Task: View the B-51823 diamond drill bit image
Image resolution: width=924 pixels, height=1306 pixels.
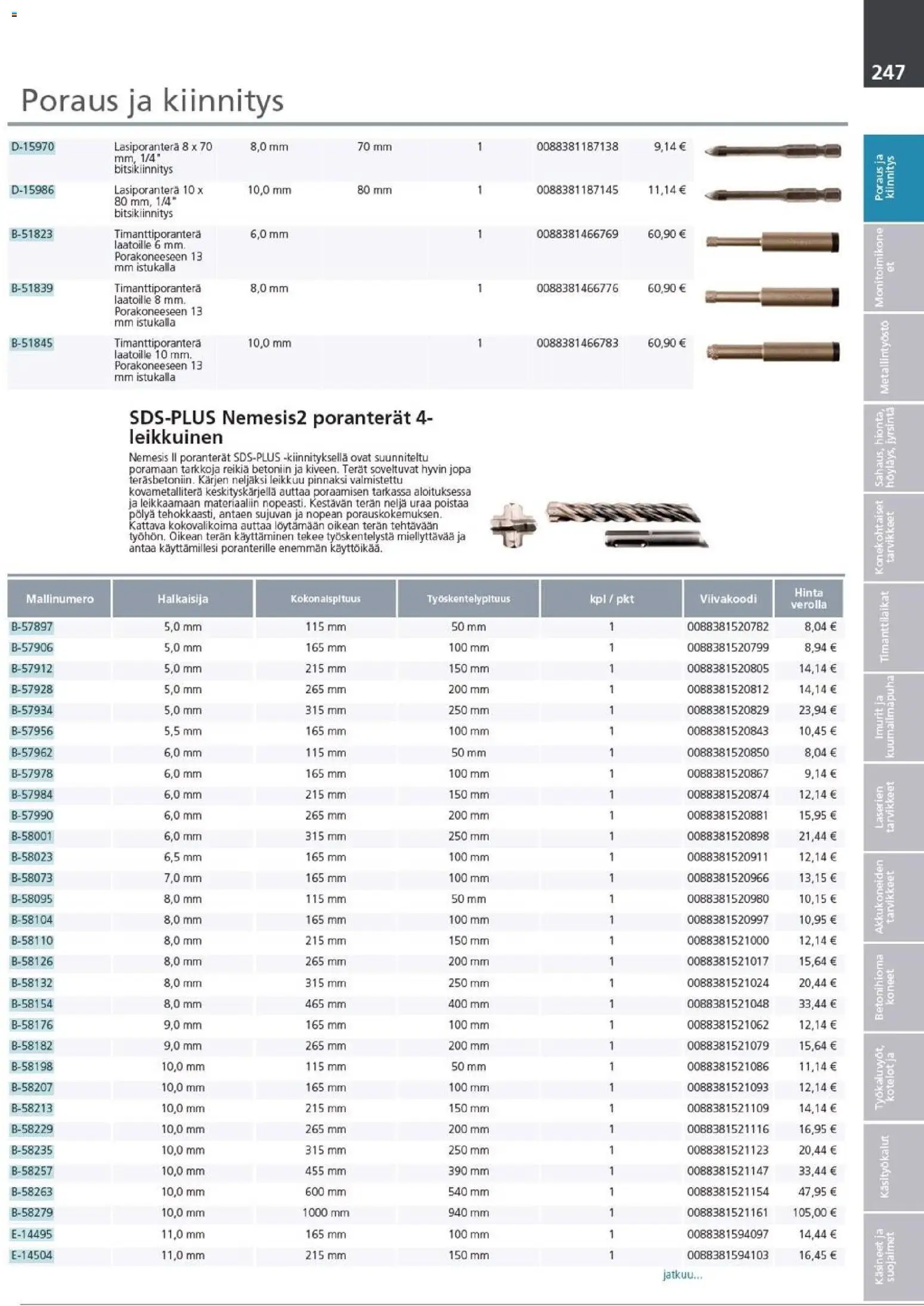Action: tap(773, 243)
